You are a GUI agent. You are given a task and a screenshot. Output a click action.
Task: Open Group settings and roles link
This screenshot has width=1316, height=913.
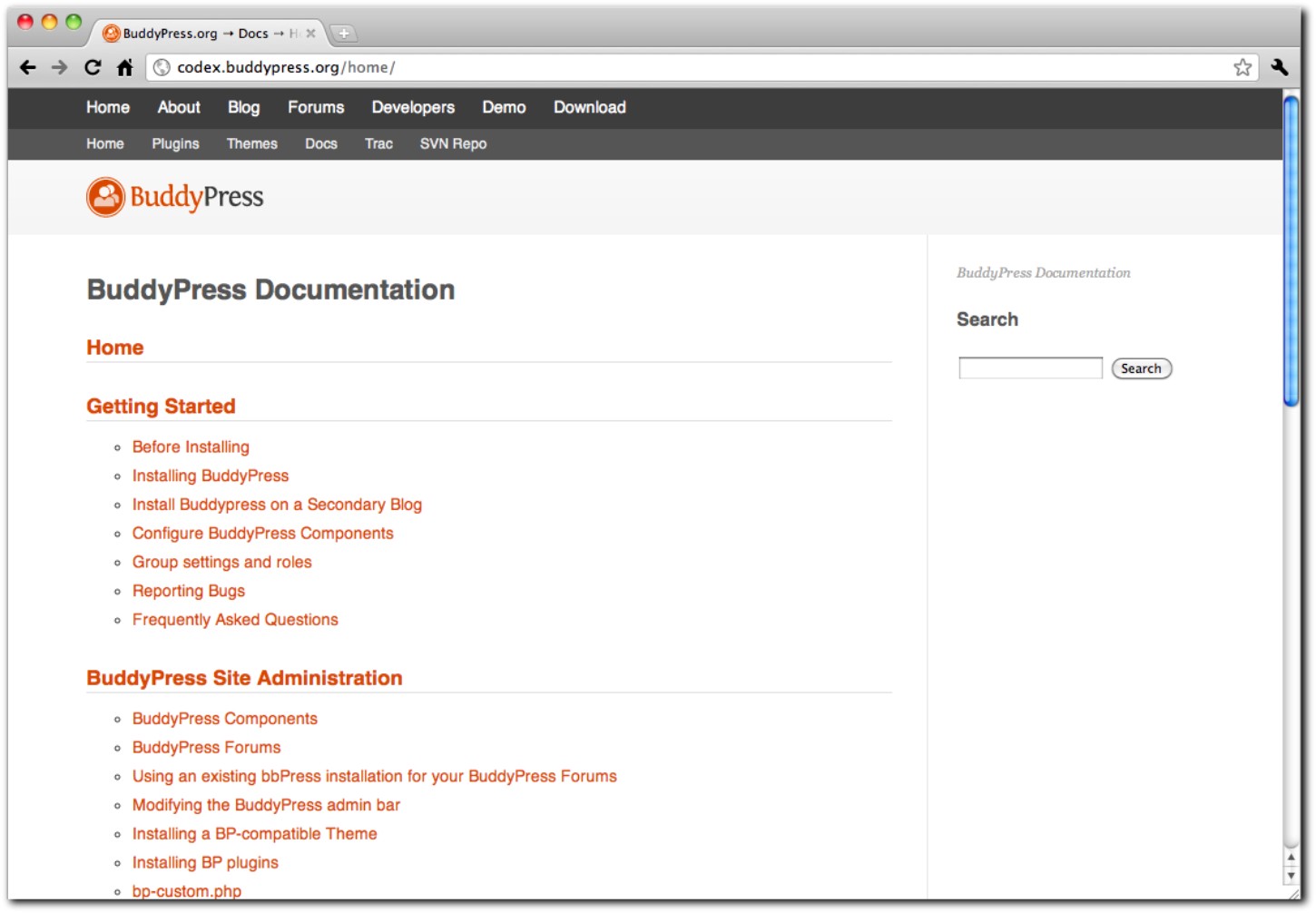click(x=222, y=562)
